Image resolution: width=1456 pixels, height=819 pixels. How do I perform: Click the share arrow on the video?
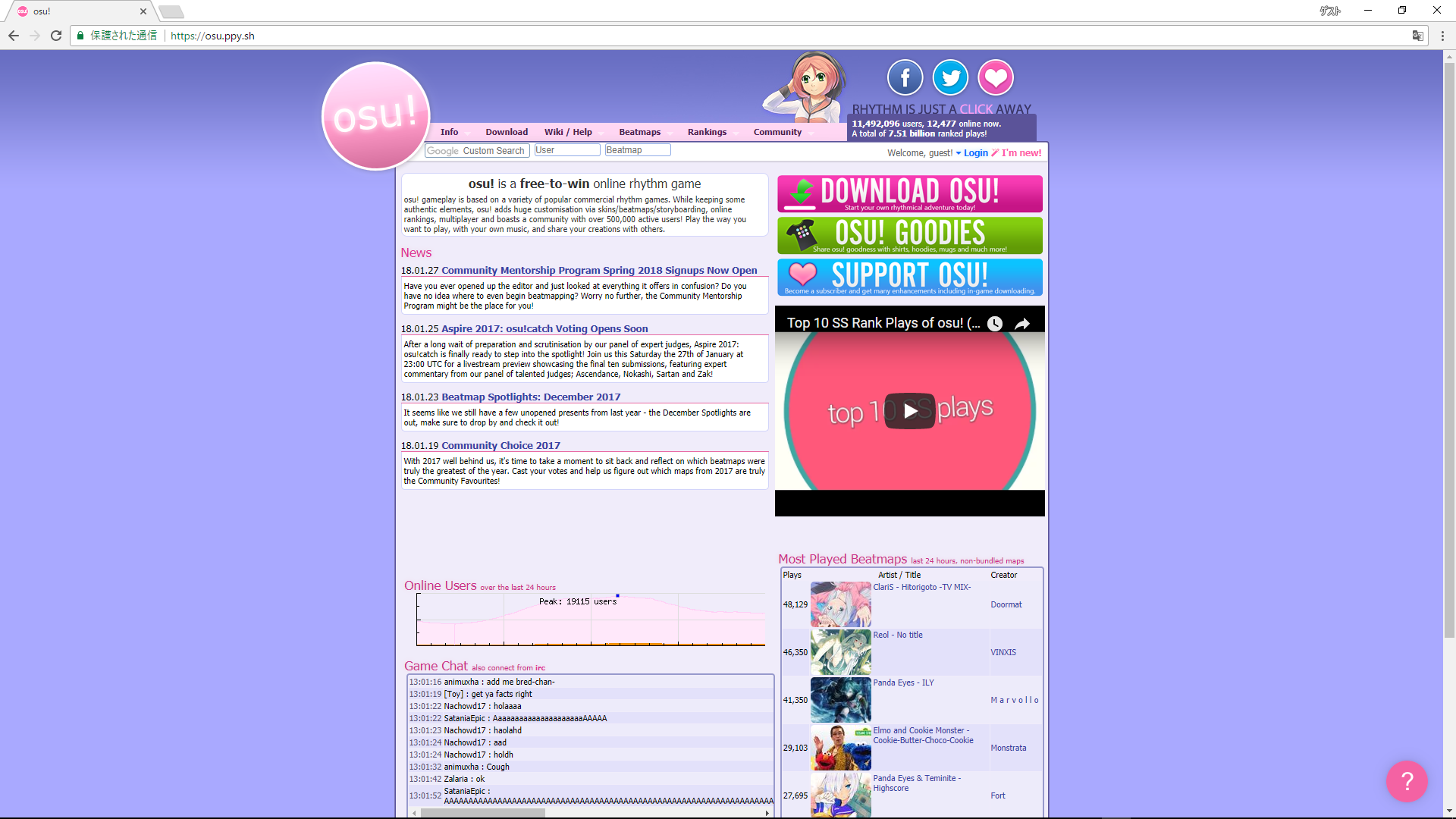pos(1022,324)
